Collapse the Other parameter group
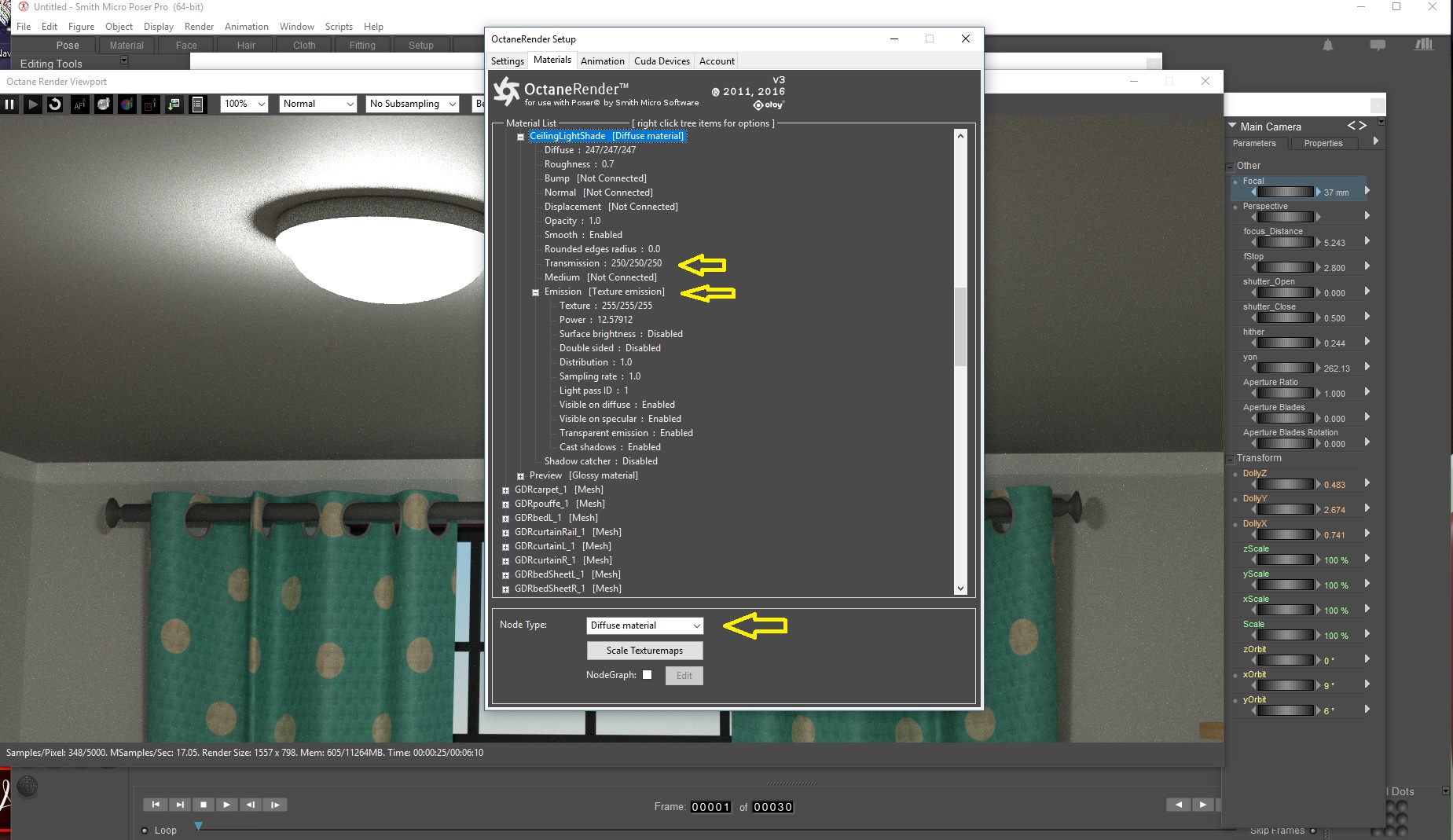 1230,167
